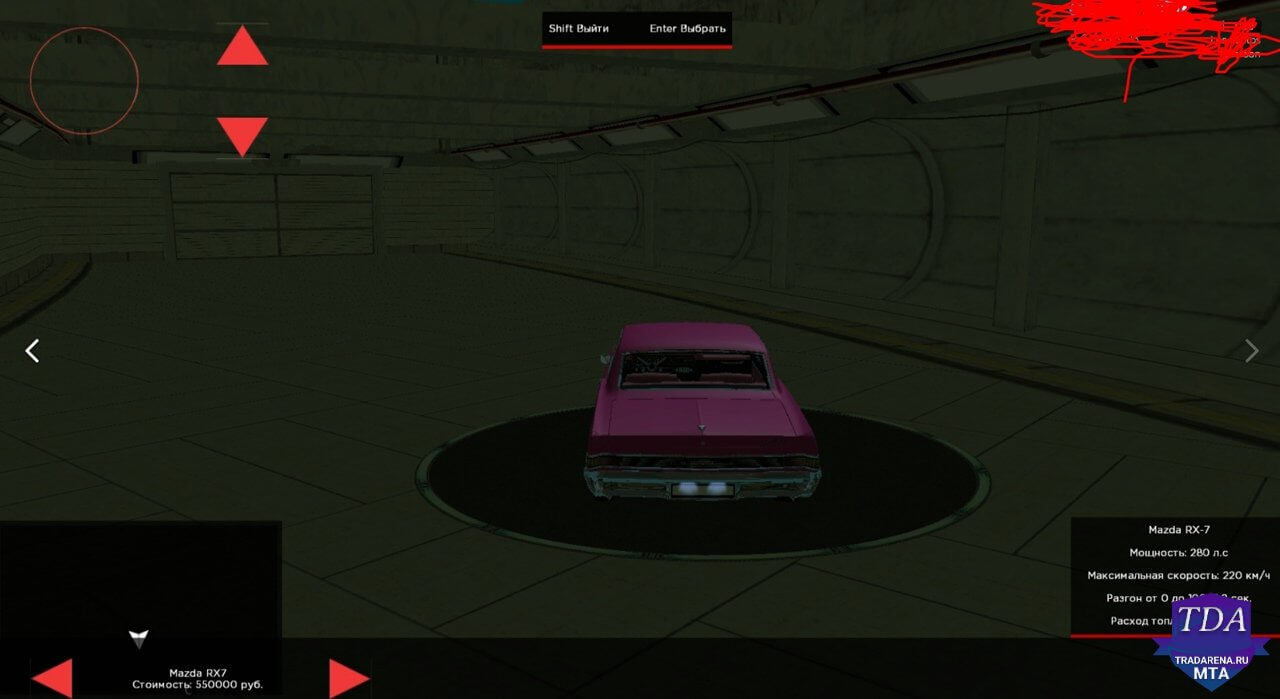This screenshot has width=1280, height=699.
Task: Open the TRADARENA.RU link
Action: click(1211, 660)
